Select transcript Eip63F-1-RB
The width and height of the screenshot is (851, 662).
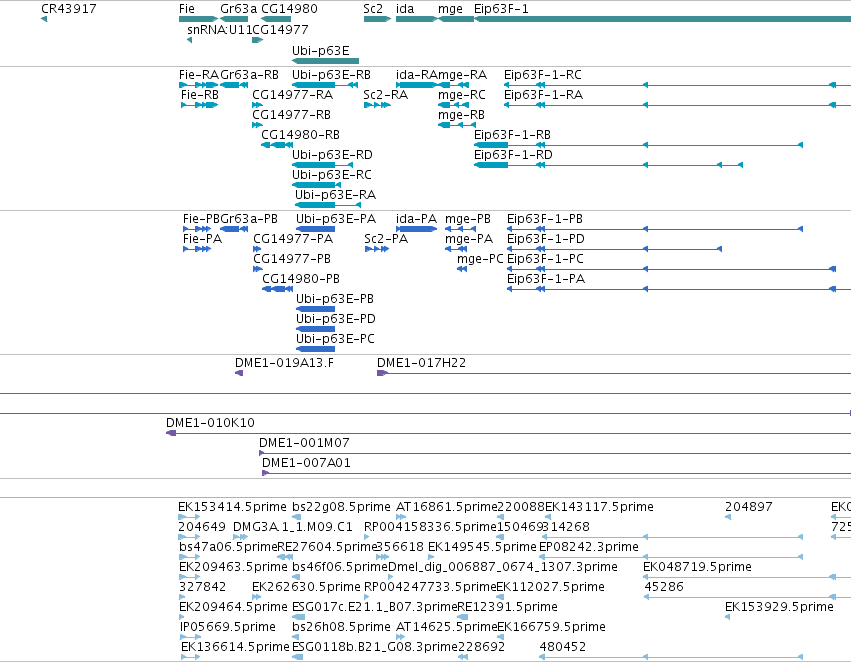pos(512,135)
